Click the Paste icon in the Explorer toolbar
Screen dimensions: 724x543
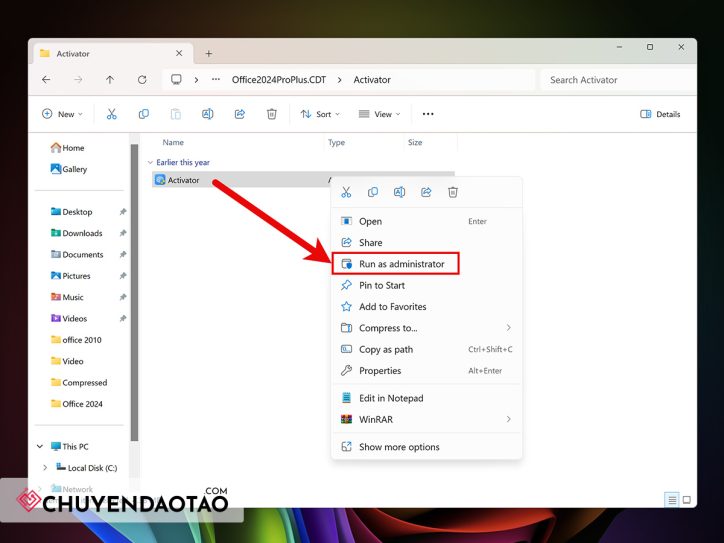coord(175,114)
